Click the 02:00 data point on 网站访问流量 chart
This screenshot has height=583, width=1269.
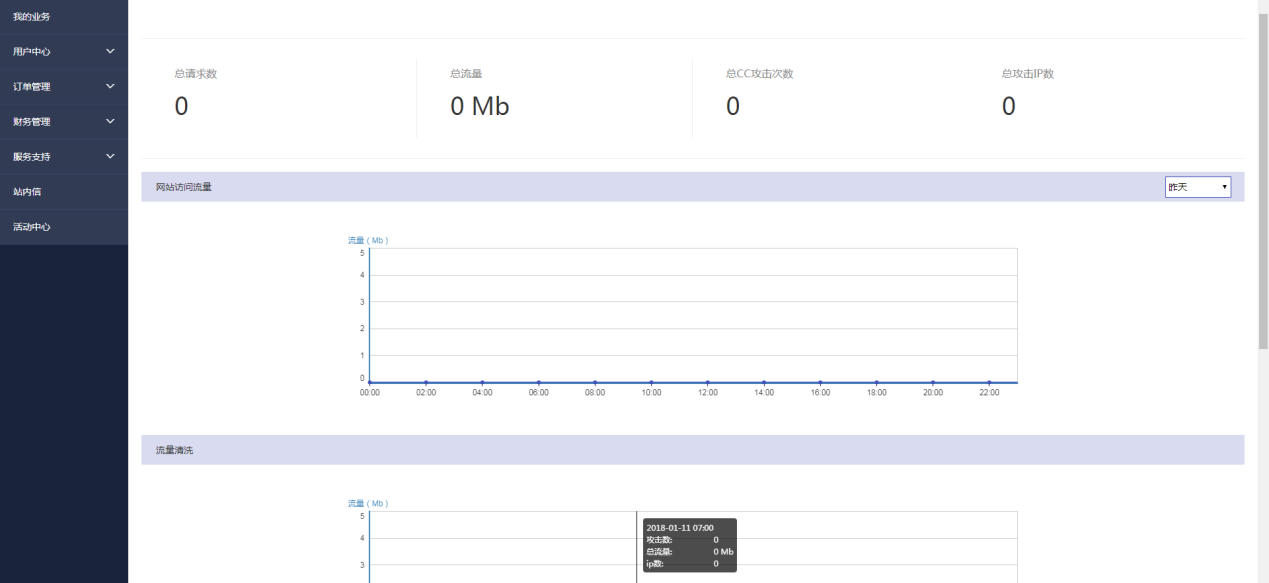click(426, 382)
